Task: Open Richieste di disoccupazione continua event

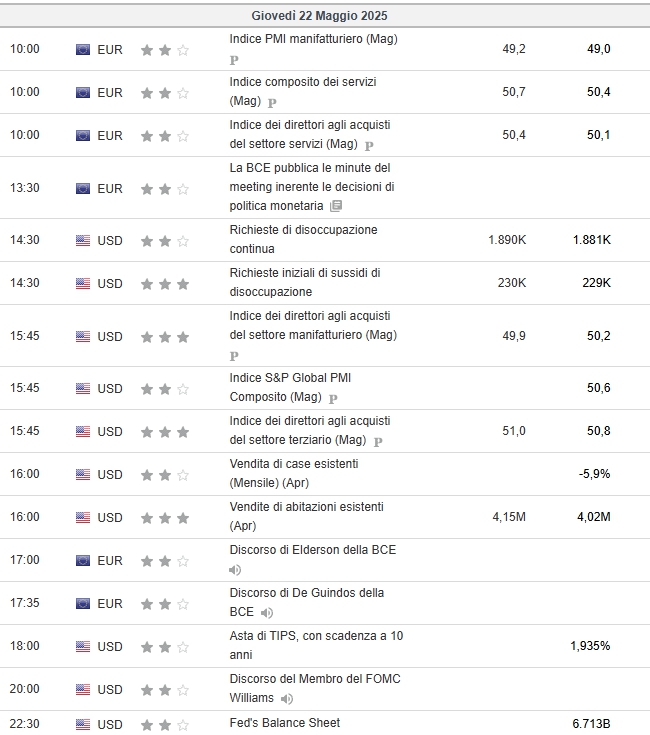Action: pos(303,240)
